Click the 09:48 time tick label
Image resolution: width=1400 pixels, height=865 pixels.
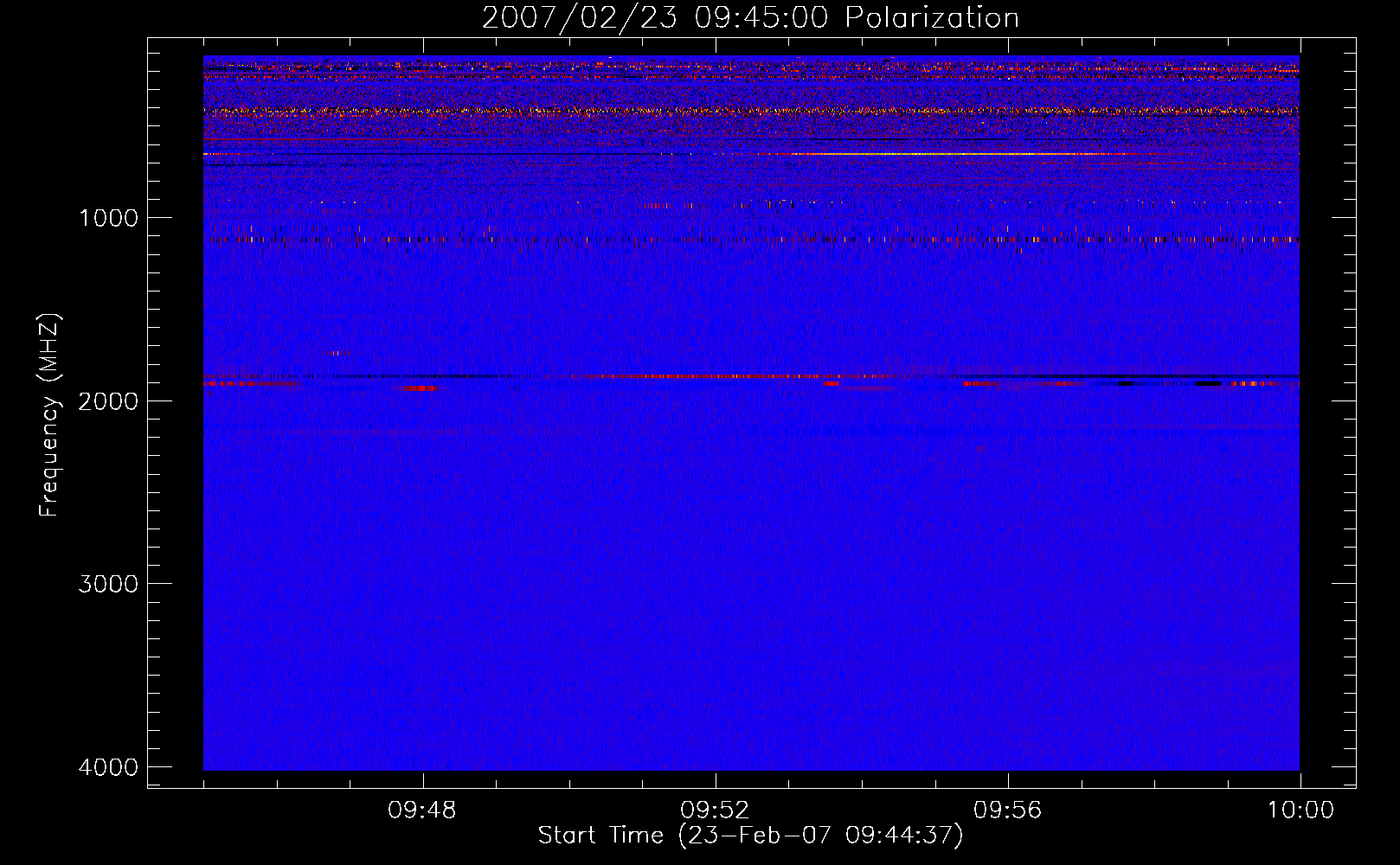tap(422, 811)
